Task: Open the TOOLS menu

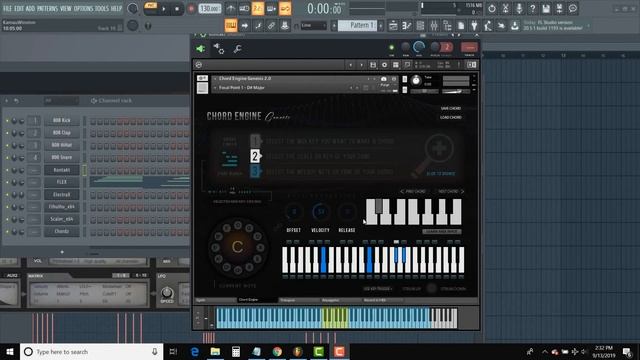Action: tap(102, 8)
